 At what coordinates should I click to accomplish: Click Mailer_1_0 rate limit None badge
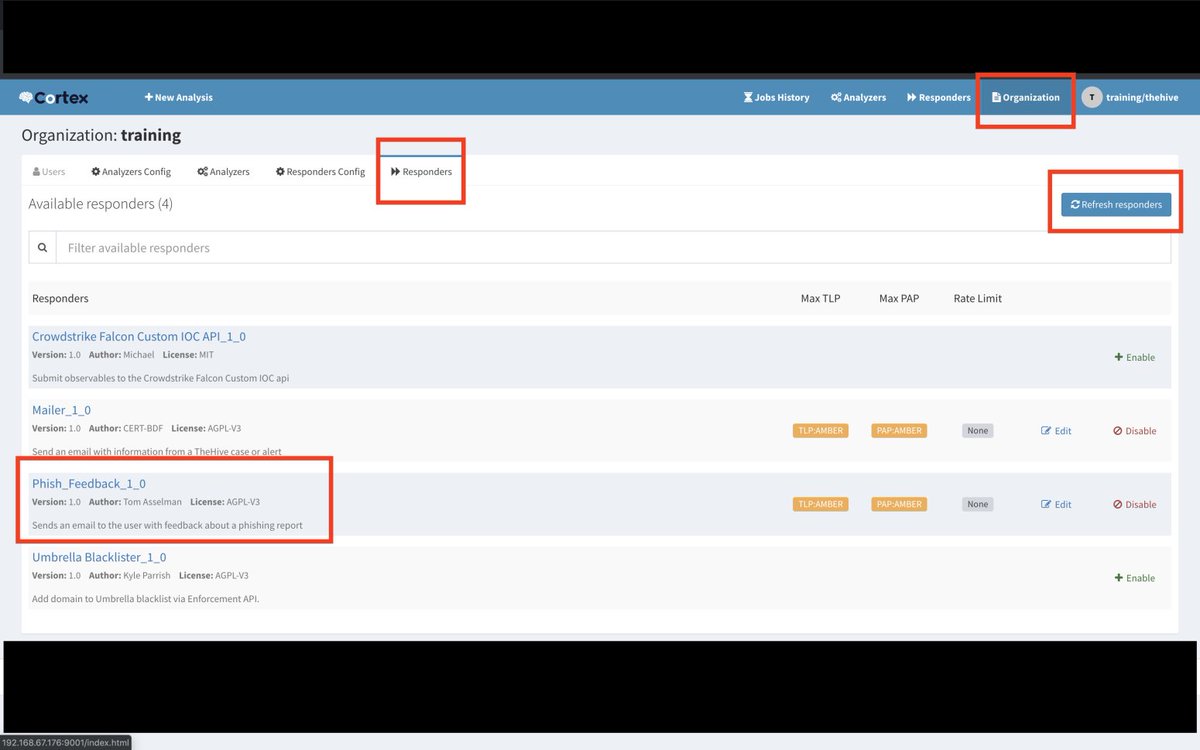977,431
